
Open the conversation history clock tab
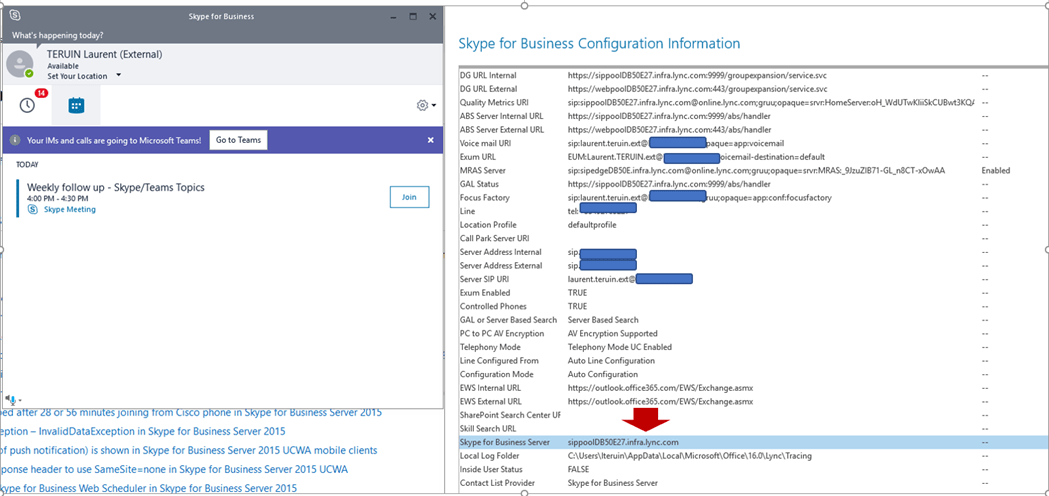click(27, 105)
